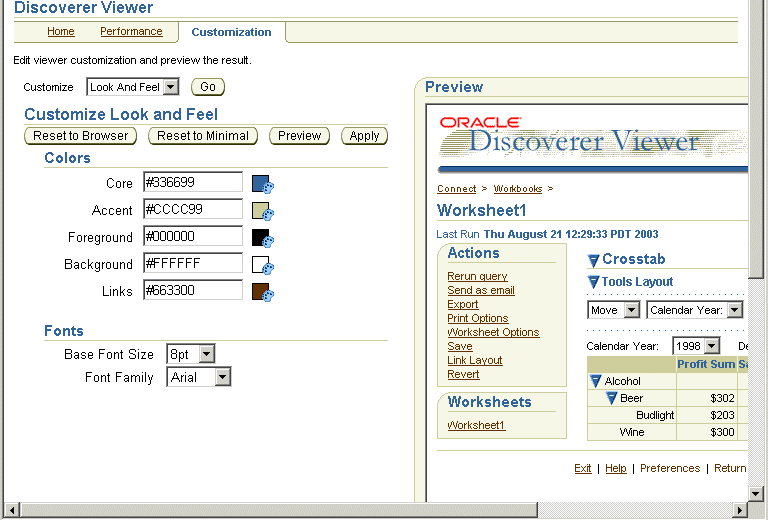Screen dimensions: 768x520
Task: Follow the Connect breadcrumb link
Action: tap(456, 189)
